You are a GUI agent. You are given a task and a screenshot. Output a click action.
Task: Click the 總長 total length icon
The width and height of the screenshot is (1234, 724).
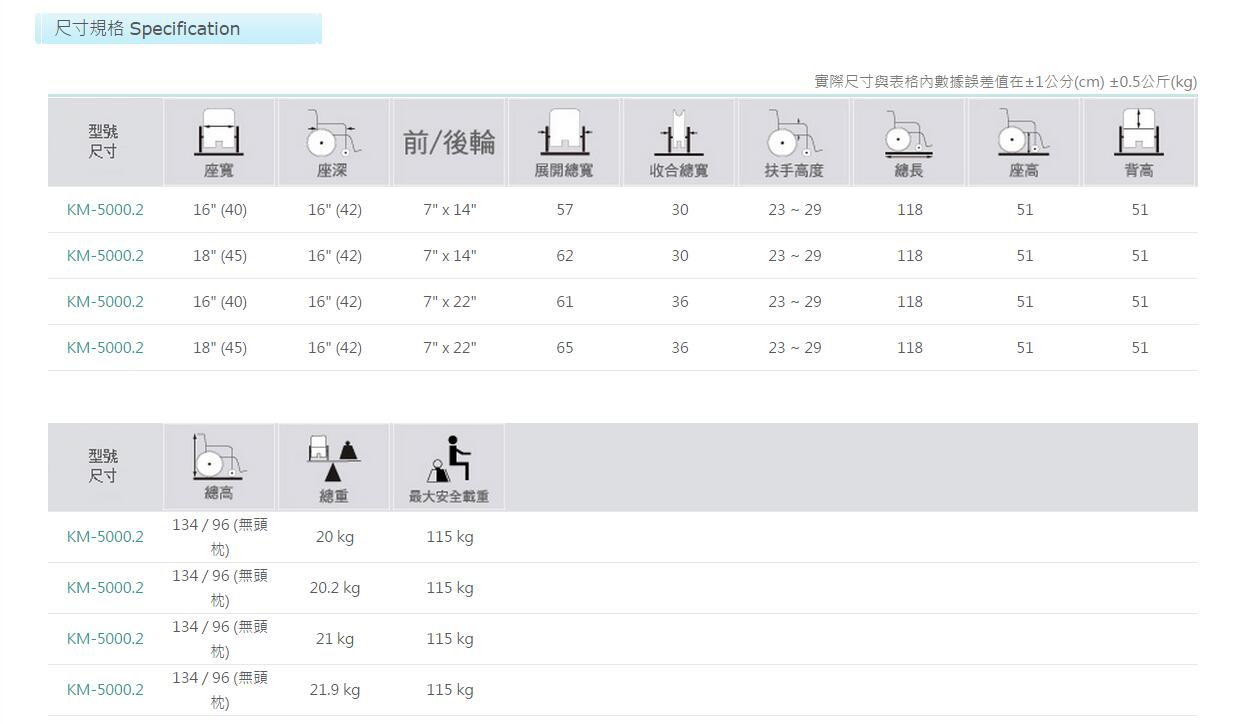909,135
